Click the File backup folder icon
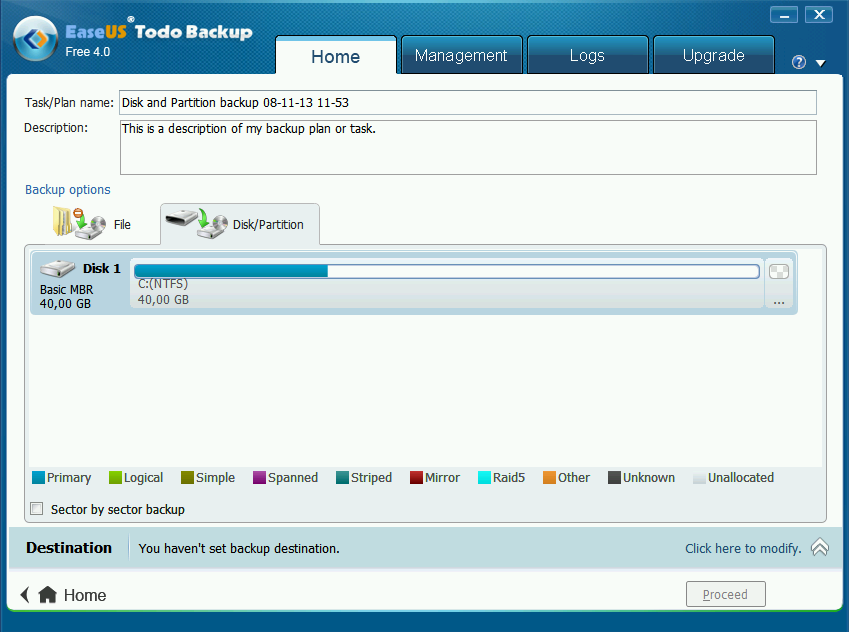Viewport: 849px width, 632px height. (79, 223)
